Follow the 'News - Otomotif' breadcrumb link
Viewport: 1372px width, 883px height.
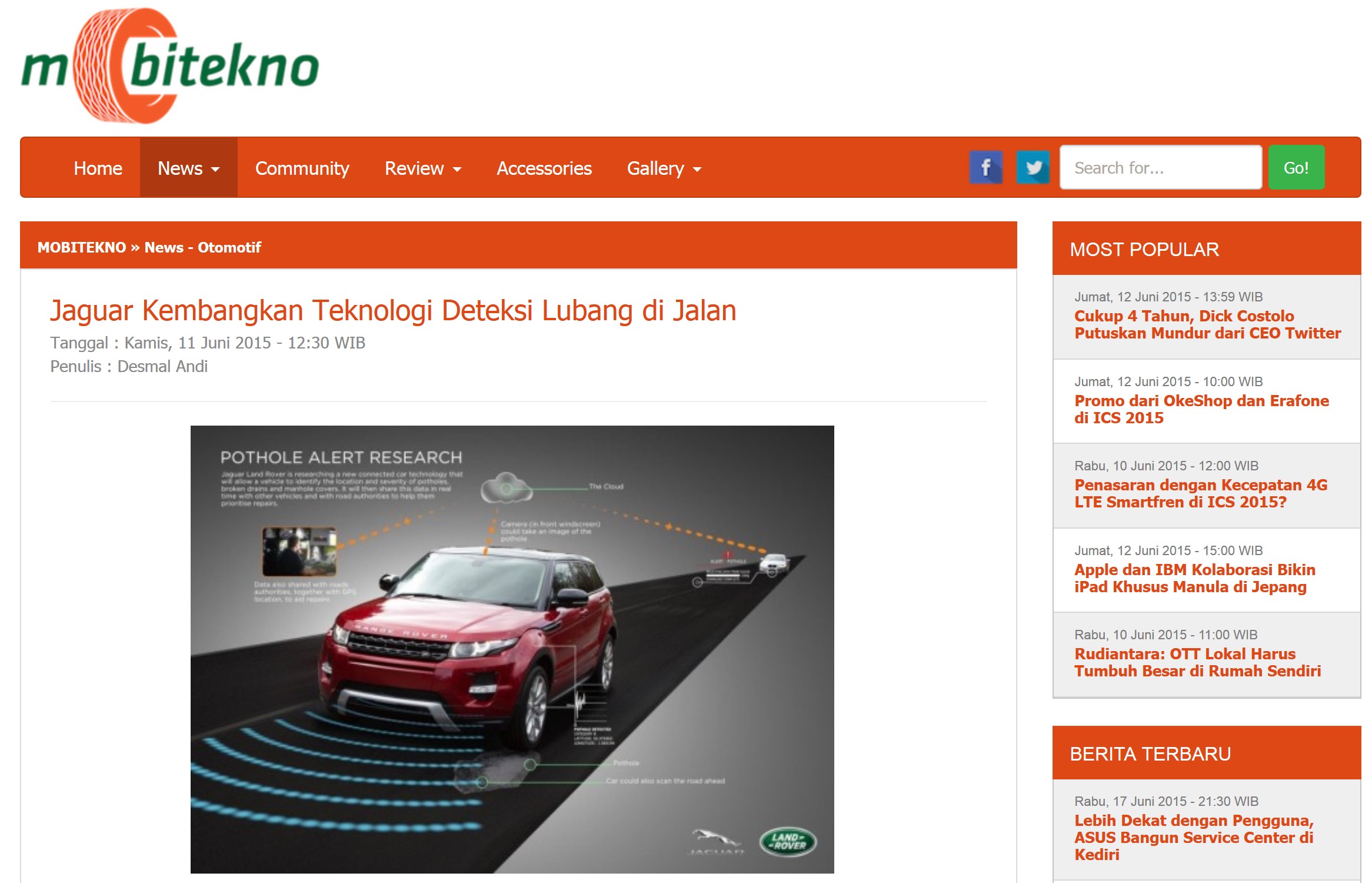point(203,247)
